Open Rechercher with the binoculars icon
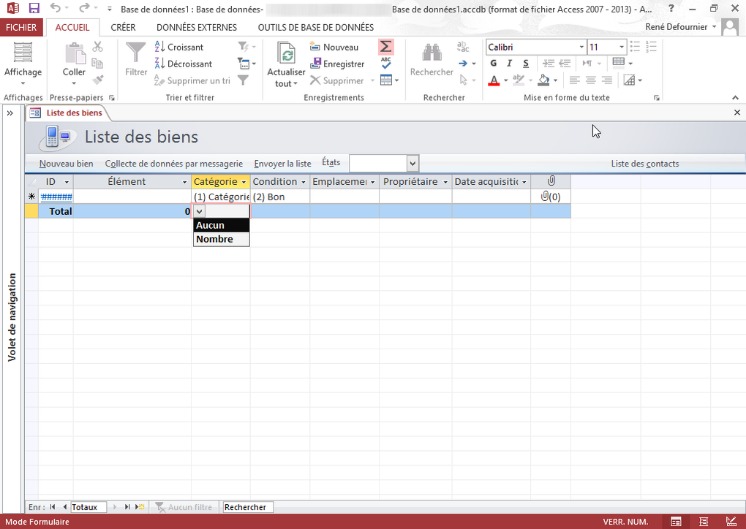 click(x=432, y=59)
